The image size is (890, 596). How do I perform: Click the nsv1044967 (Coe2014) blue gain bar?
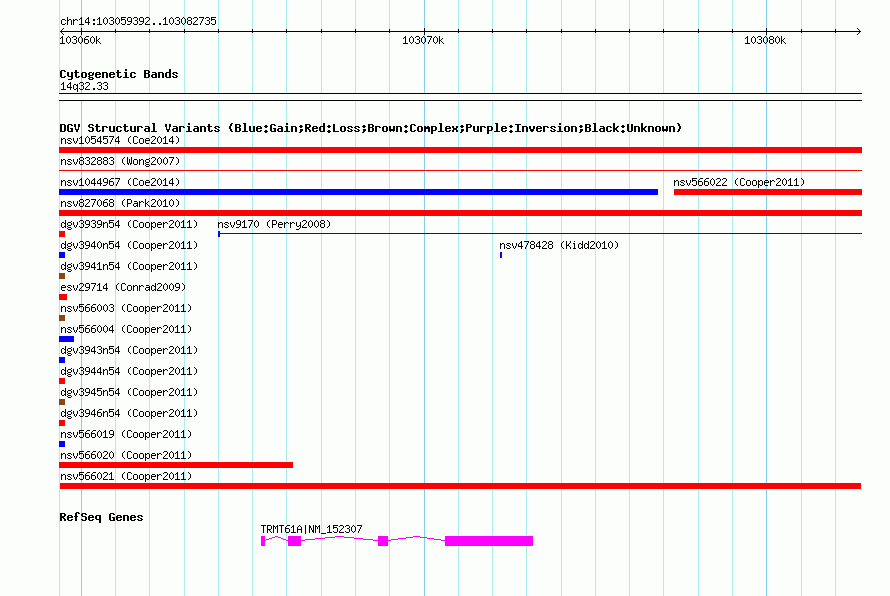(x=359, y=192)
